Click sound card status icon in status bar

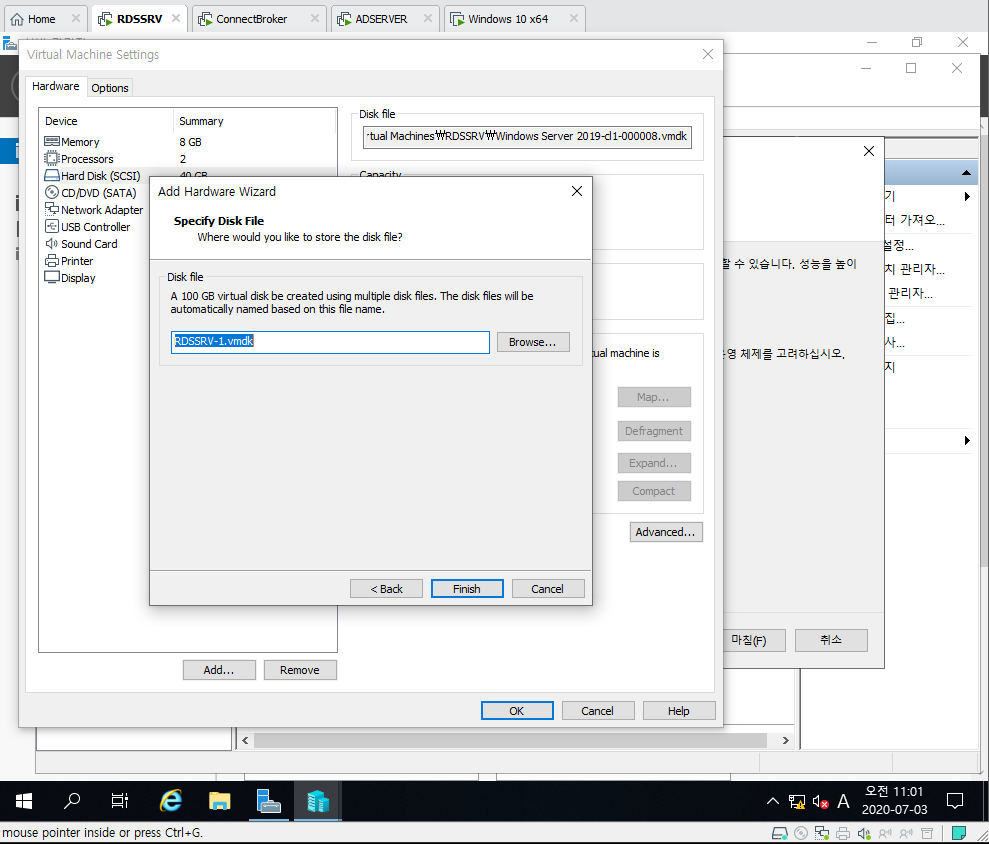[864, 833]
